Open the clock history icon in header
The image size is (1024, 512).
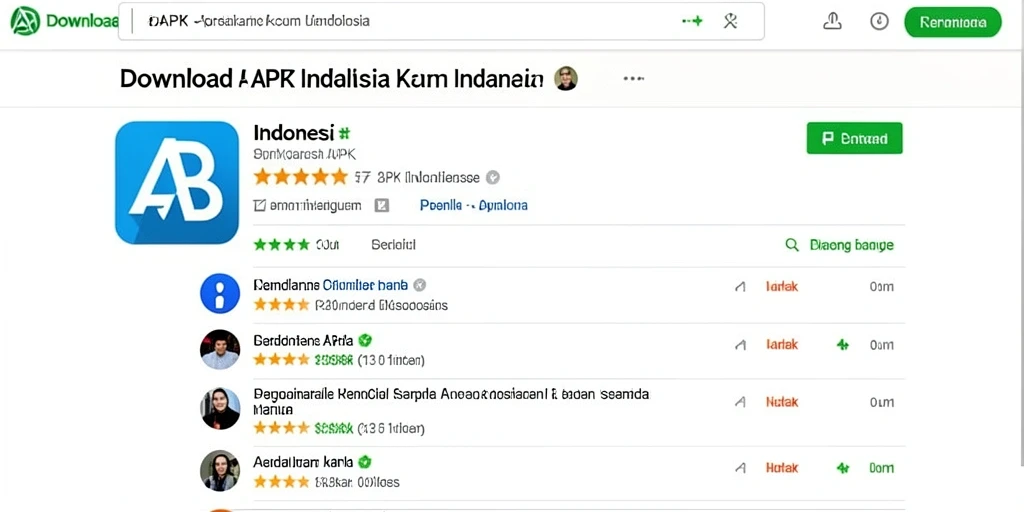pos(880,21)
